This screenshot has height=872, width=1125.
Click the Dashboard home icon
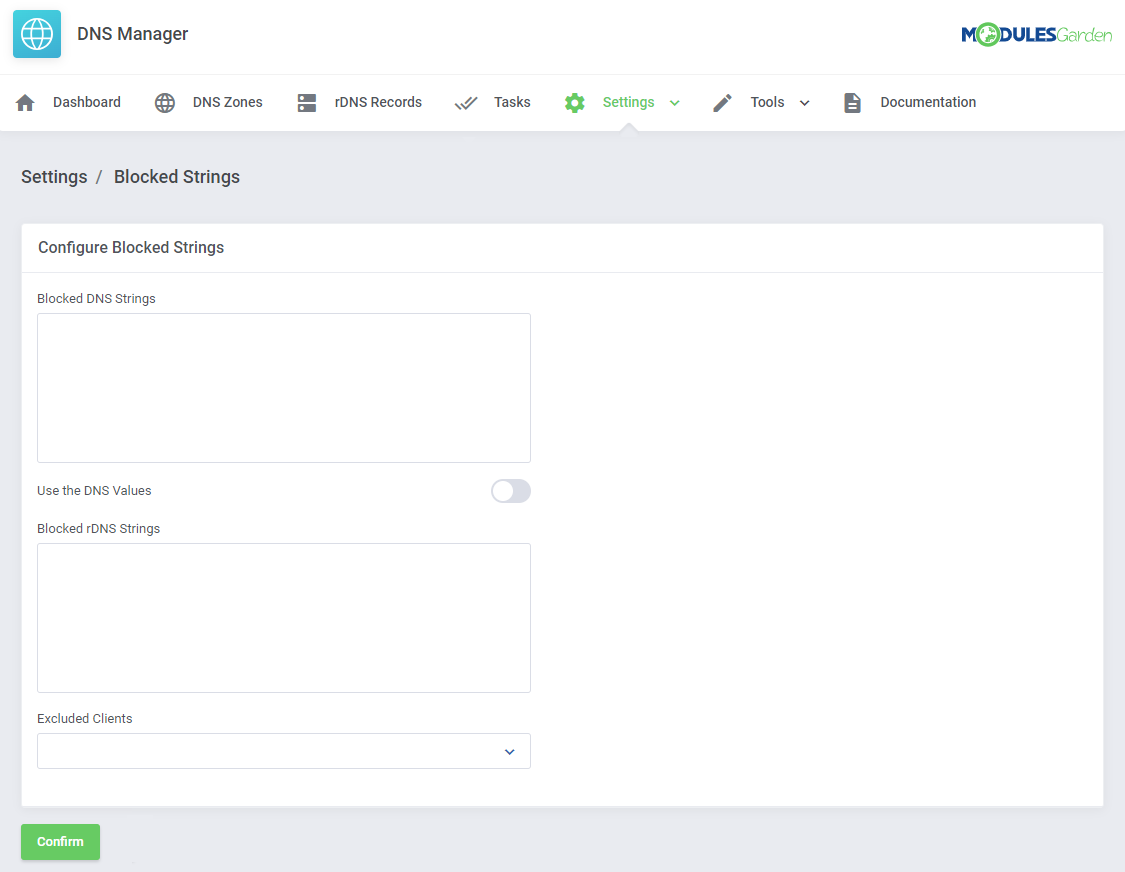tap(25, 103)
